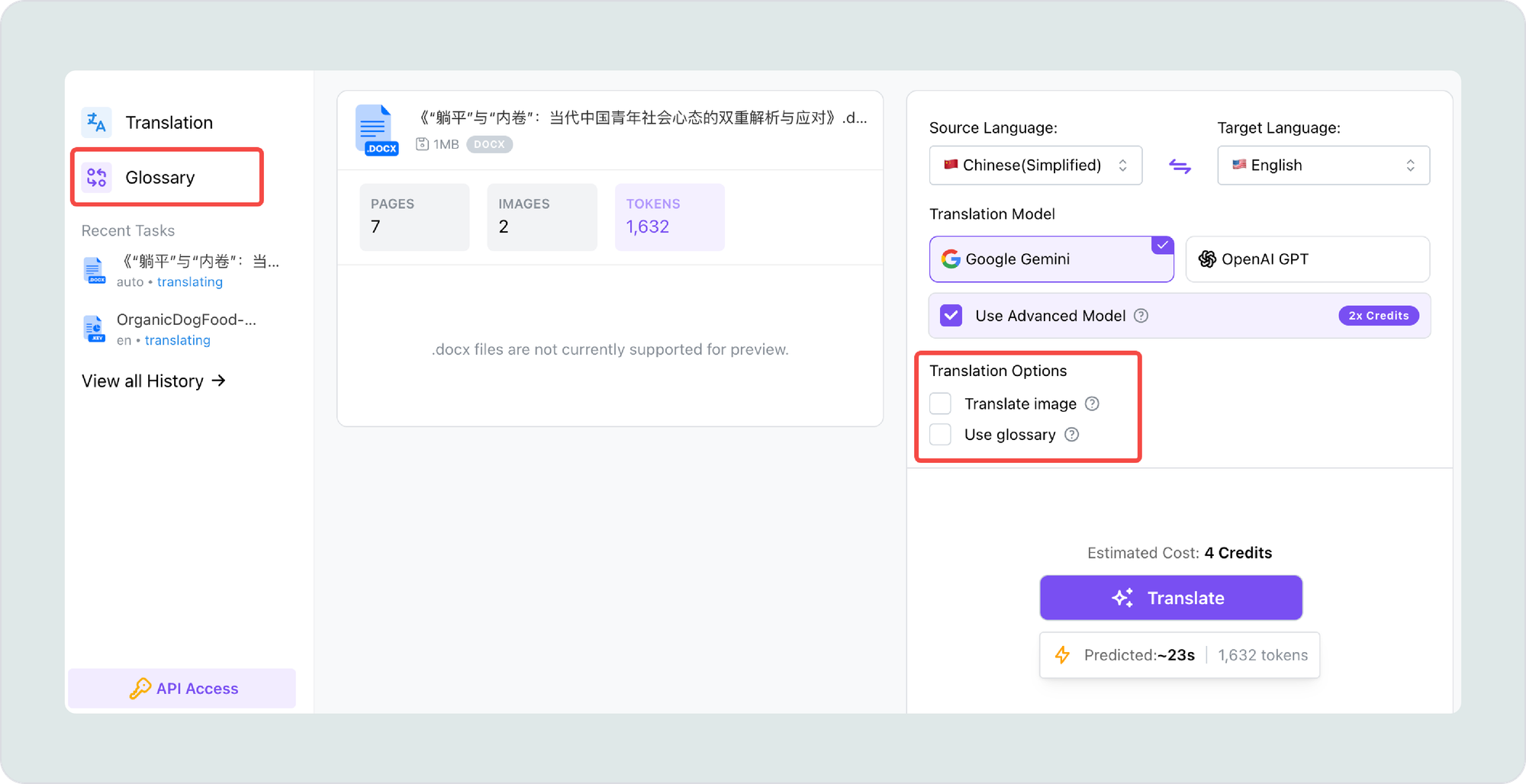Click the help icon beside Use Advanced Model

1141,316
